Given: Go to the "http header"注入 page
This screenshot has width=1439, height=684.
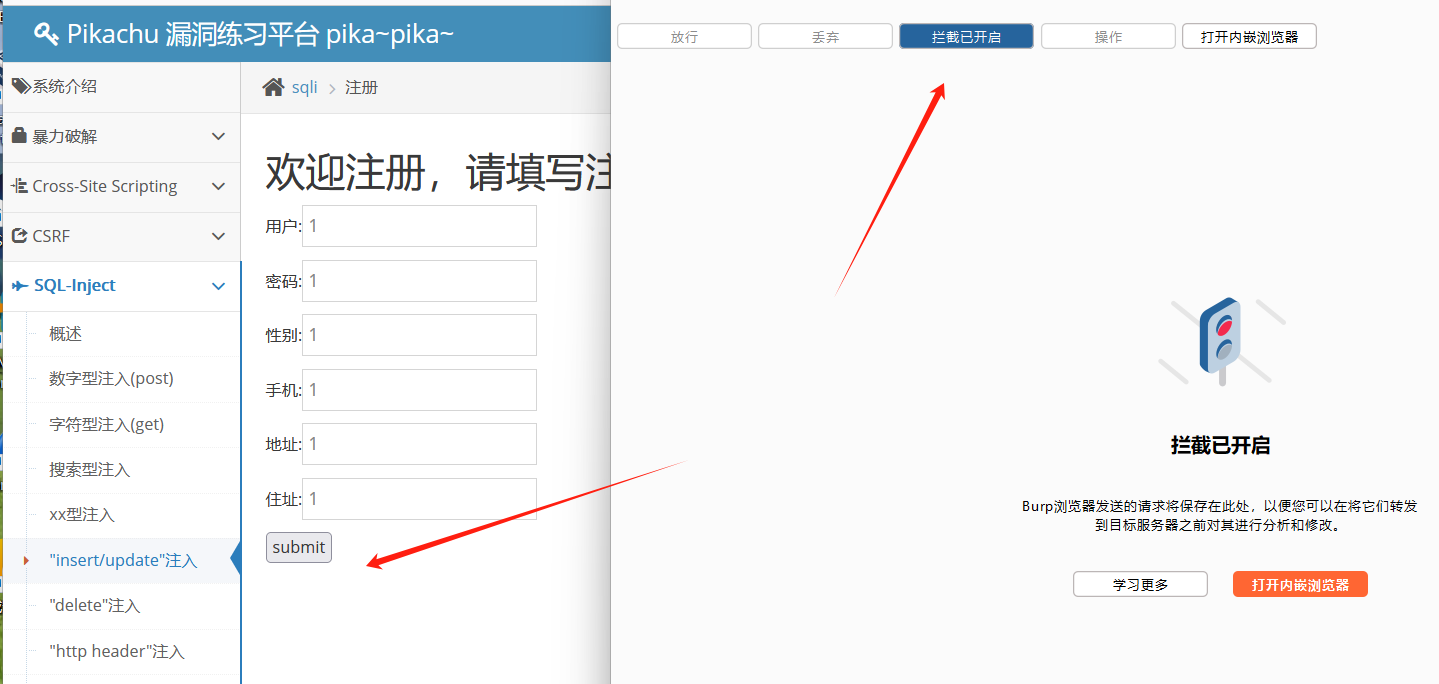Looking at the screenshot, I should (117, 651).
